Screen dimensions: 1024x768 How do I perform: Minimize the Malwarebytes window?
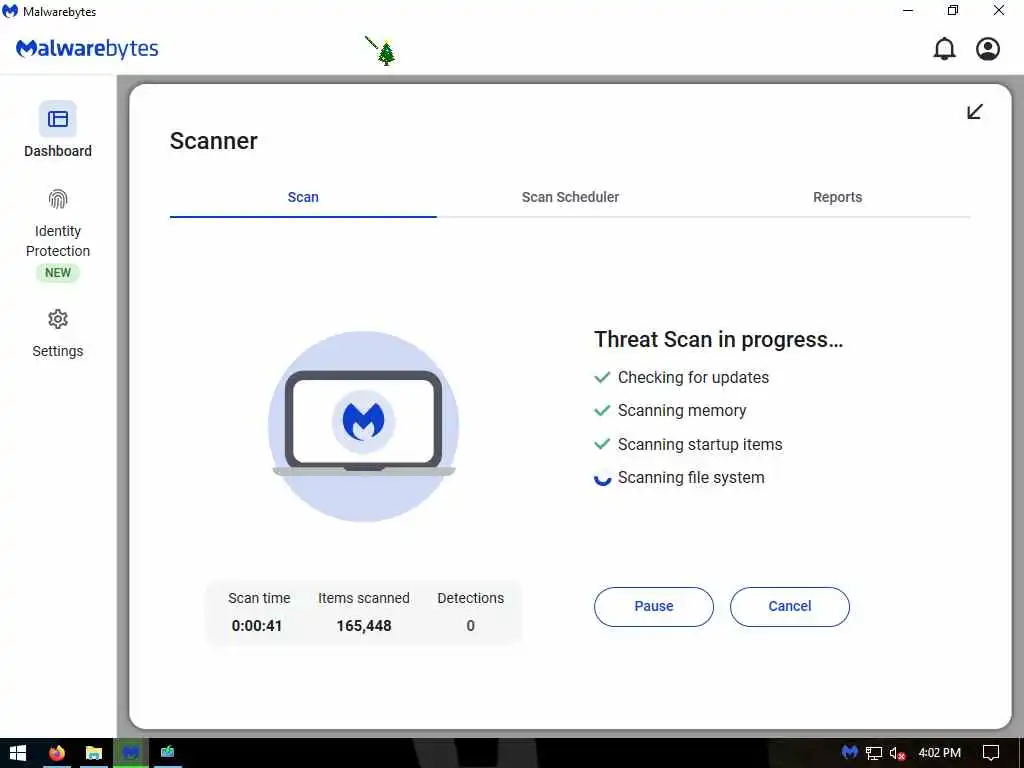908,10
